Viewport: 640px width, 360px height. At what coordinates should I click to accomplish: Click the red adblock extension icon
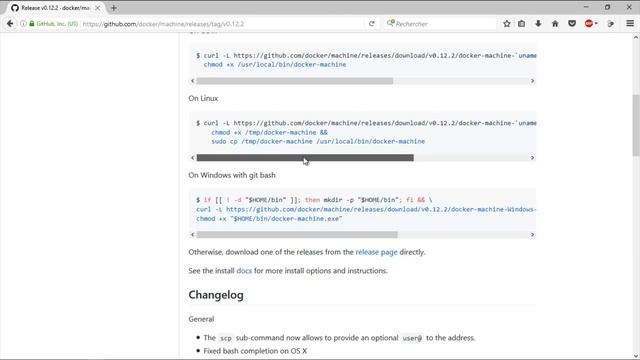click(590, 24)
